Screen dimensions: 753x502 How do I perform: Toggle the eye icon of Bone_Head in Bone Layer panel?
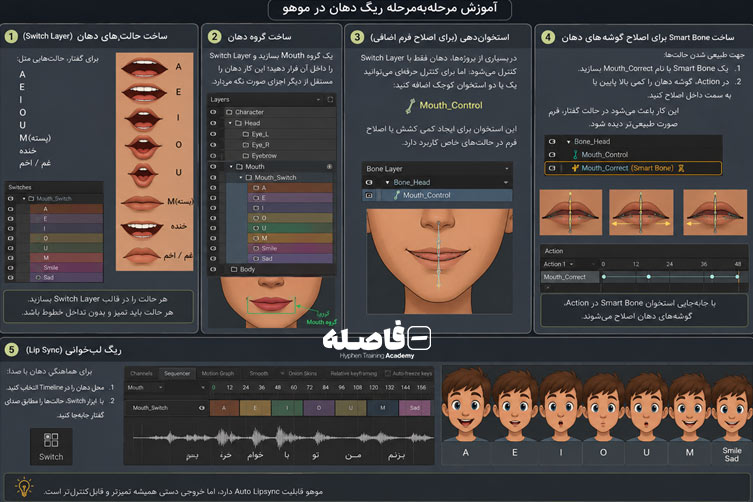point(369,182)
